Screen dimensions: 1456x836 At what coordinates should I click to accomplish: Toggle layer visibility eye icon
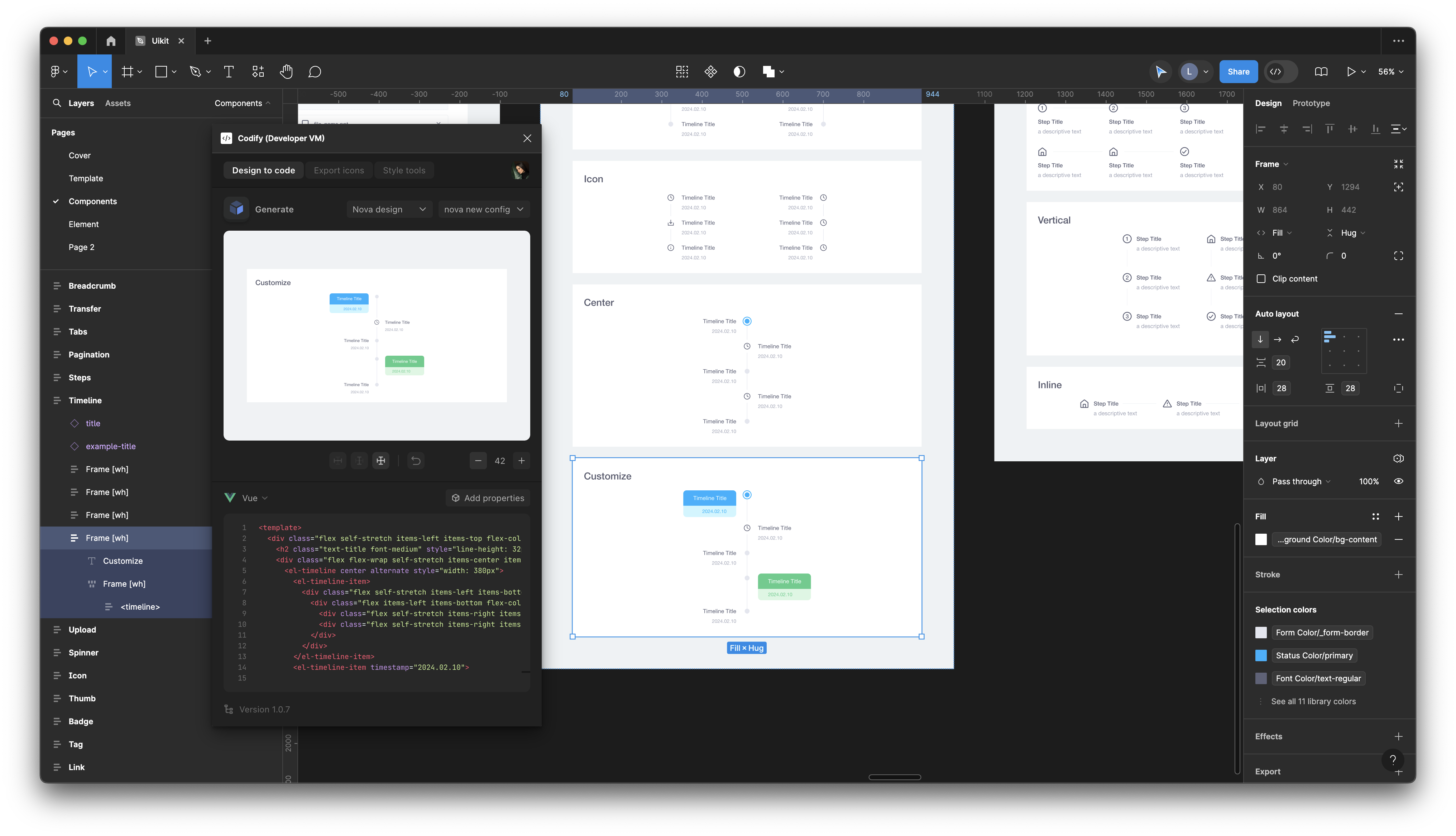1398,481
